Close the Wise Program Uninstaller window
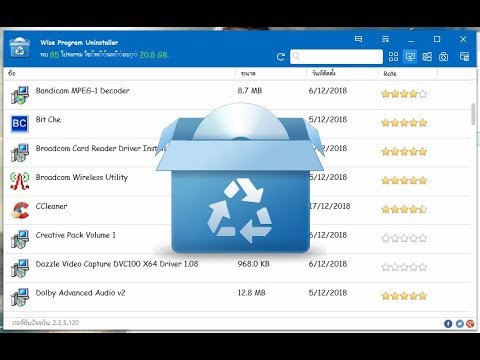 (463, 39)
